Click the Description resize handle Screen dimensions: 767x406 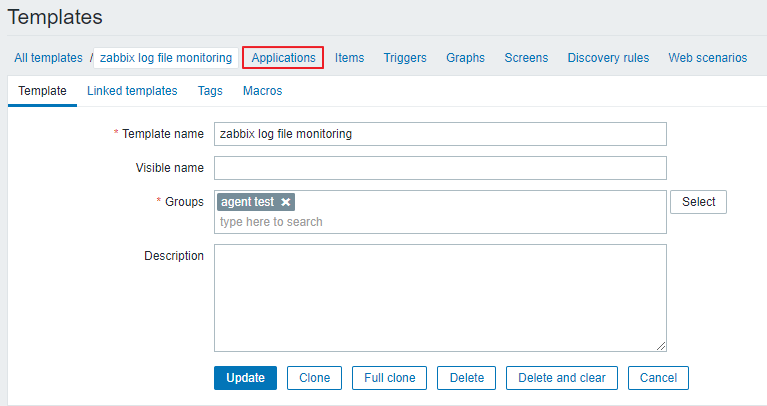pyautogui.click(x=661, y=346)
